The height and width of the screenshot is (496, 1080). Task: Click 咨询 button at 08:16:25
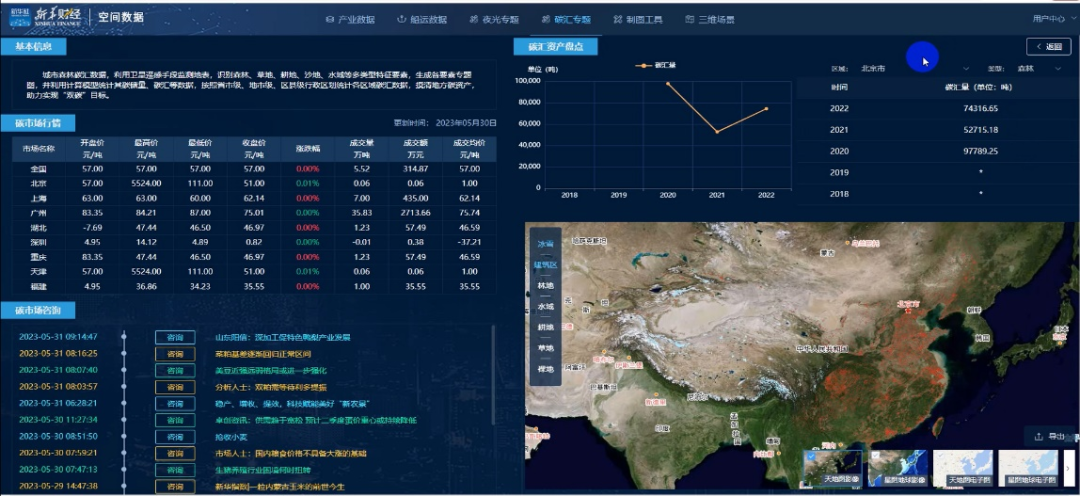pyautogui.click(x=175, y=354)
